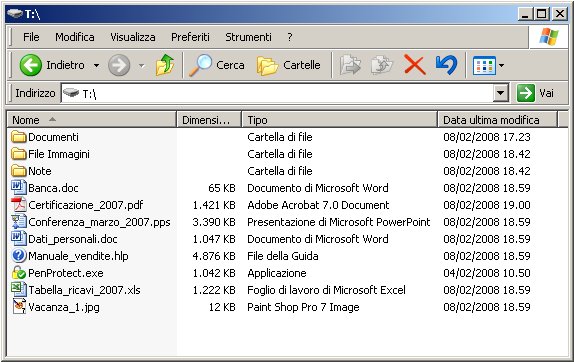Click the Move To folder icon
Screen dimensions: 574x362
[x=350, y=65]
